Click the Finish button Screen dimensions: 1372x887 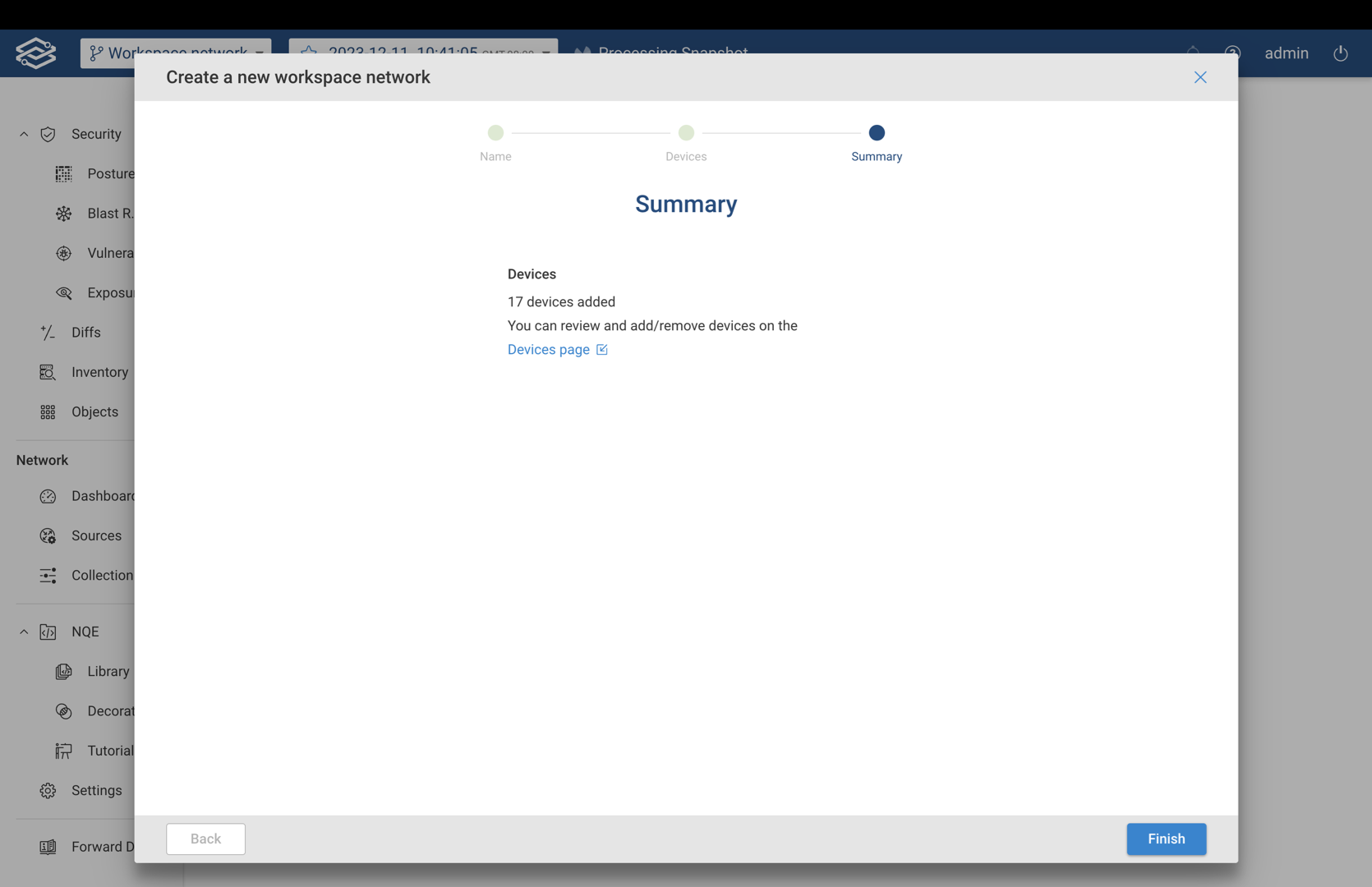(1166, 839)
